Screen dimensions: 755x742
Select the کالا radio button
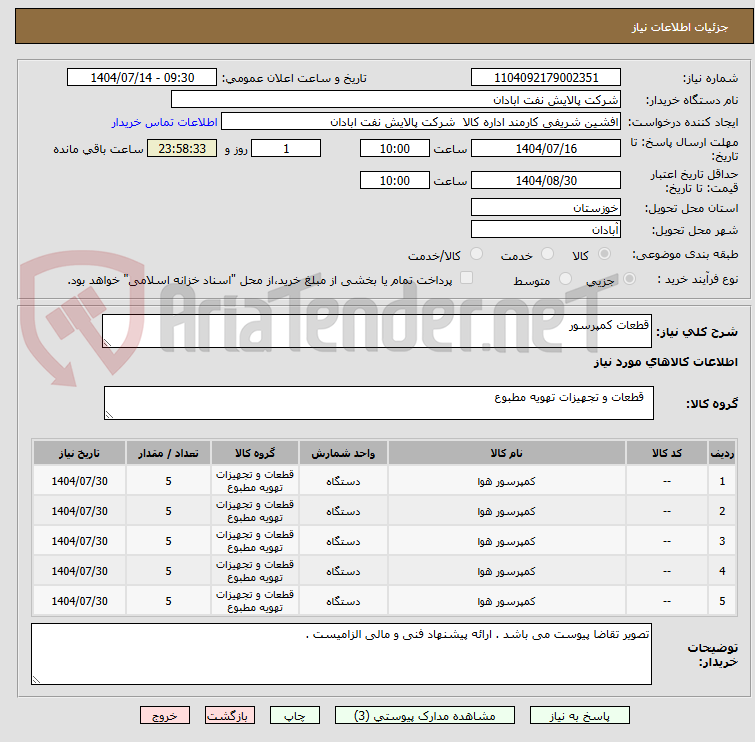pyautogui.click(x=604, y=254)
